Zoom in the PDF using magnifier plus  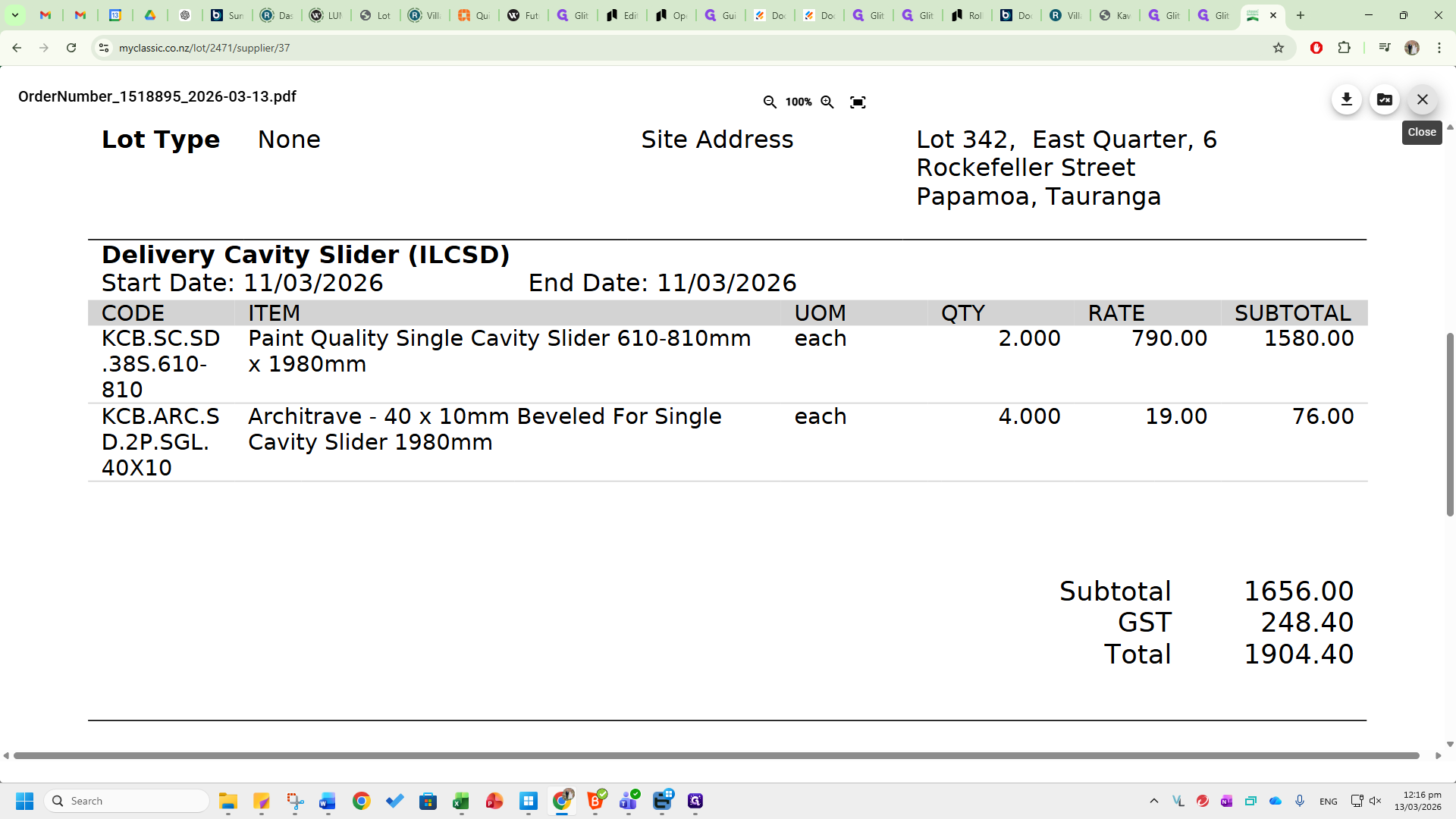[827, 102]
